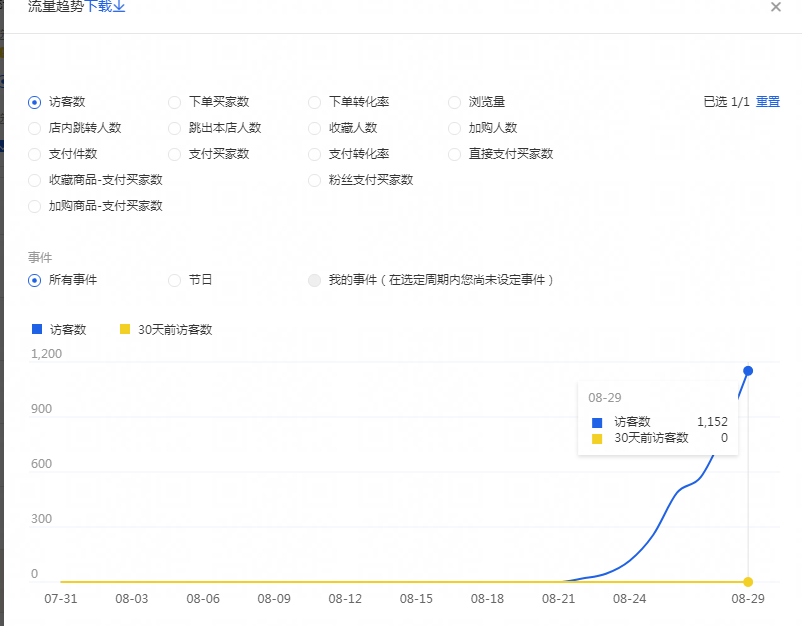
Task: Choose 粉丝支付买家数 metric
Action: 315,180
